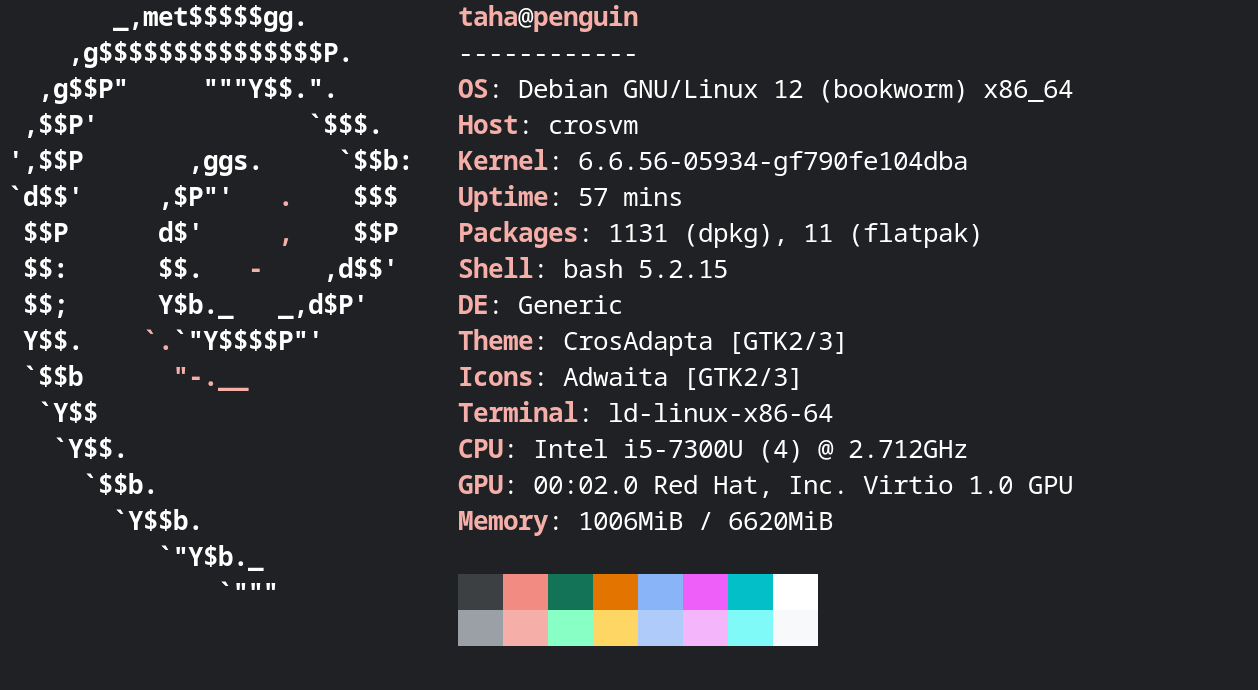This screenshot has height=690, width=1258.
Task: Click the Kernel version string
Action: click(772, 162)
